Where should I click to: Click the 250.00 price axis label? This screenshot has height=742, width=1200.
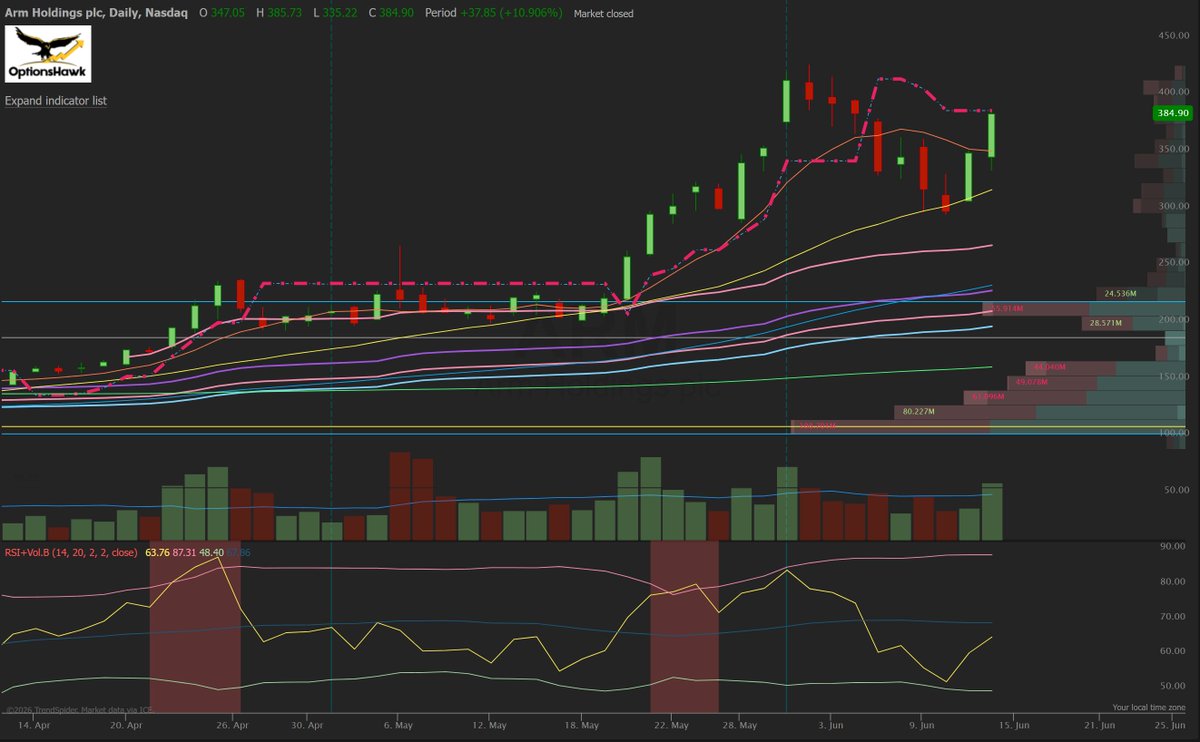click(1172, 262)
